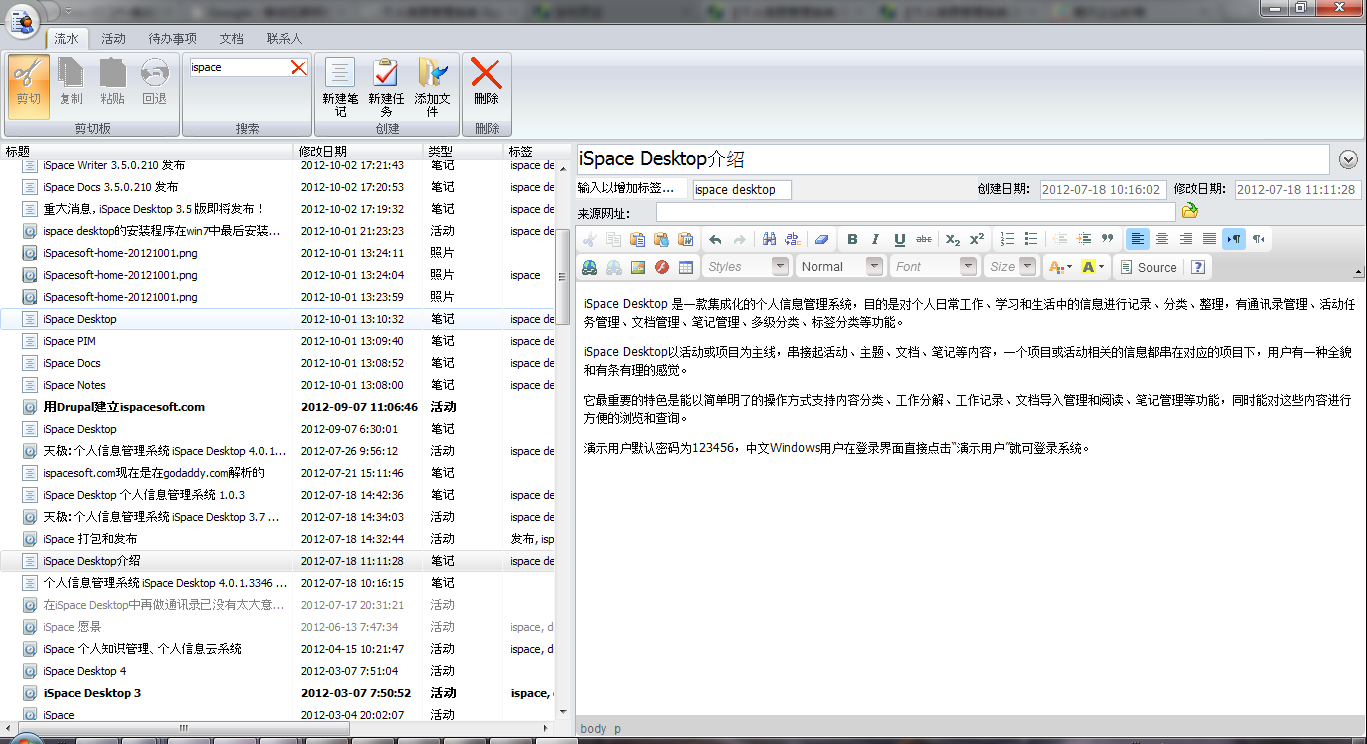Apply block quote formatting
This screenshot has width=1367, height=744.
click(1108, 239)
